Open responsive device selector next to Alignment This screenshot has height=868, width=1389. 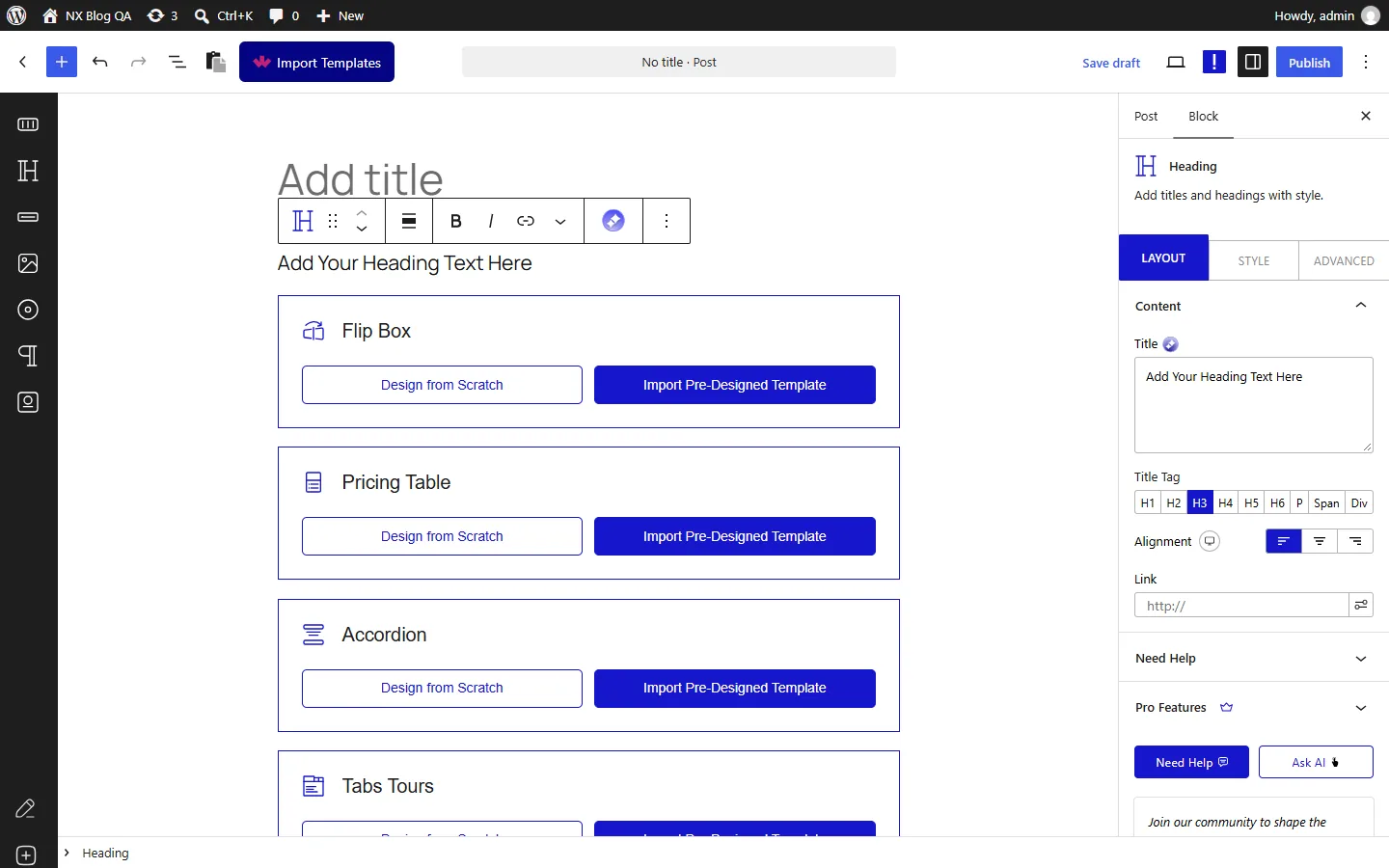pyautogui.click(x=1210, y=541)
